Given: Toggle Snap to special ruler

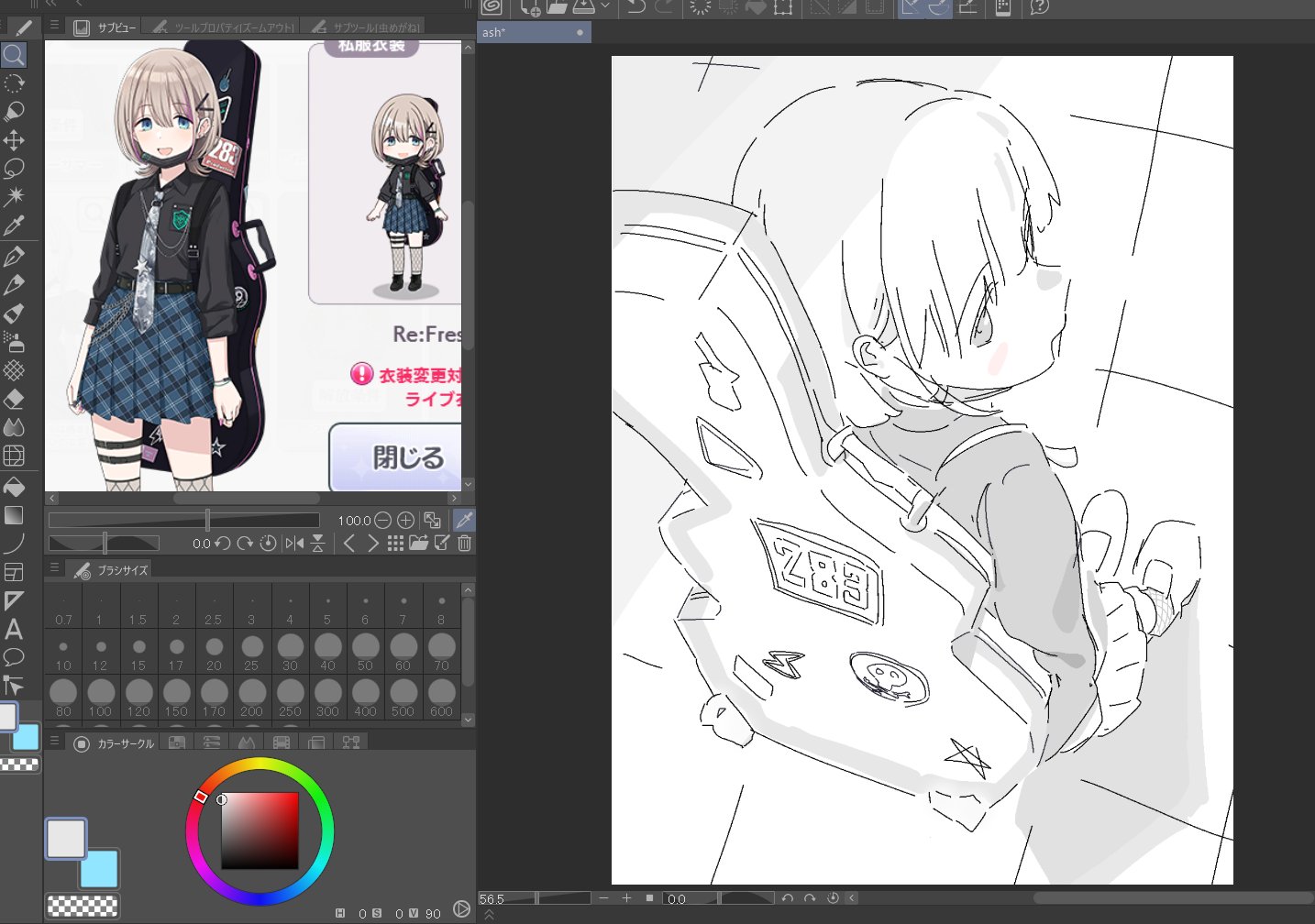Looking at the screenshot, I should point(938,7).
